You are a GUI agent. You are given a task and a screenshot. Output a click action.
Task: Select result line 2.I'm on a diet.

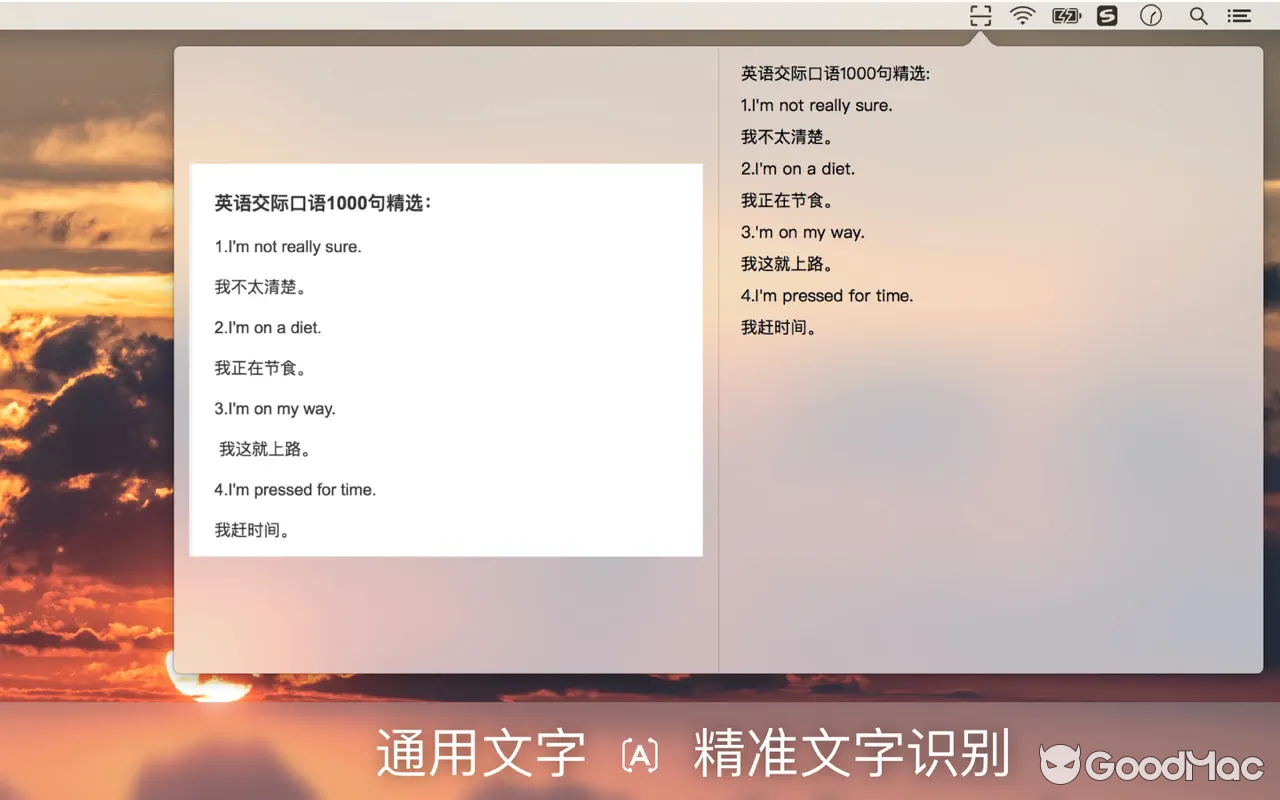797,168
